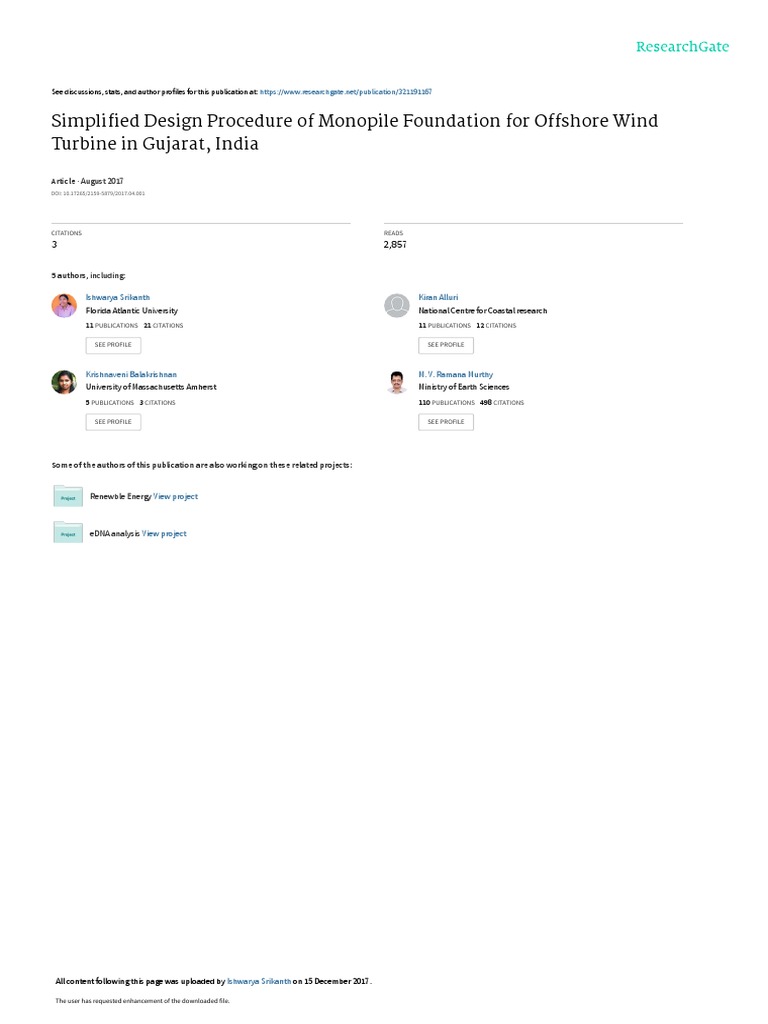
Task: Click Ishwarya Srikanth's profile photo
Action: [x=64, y=305]
